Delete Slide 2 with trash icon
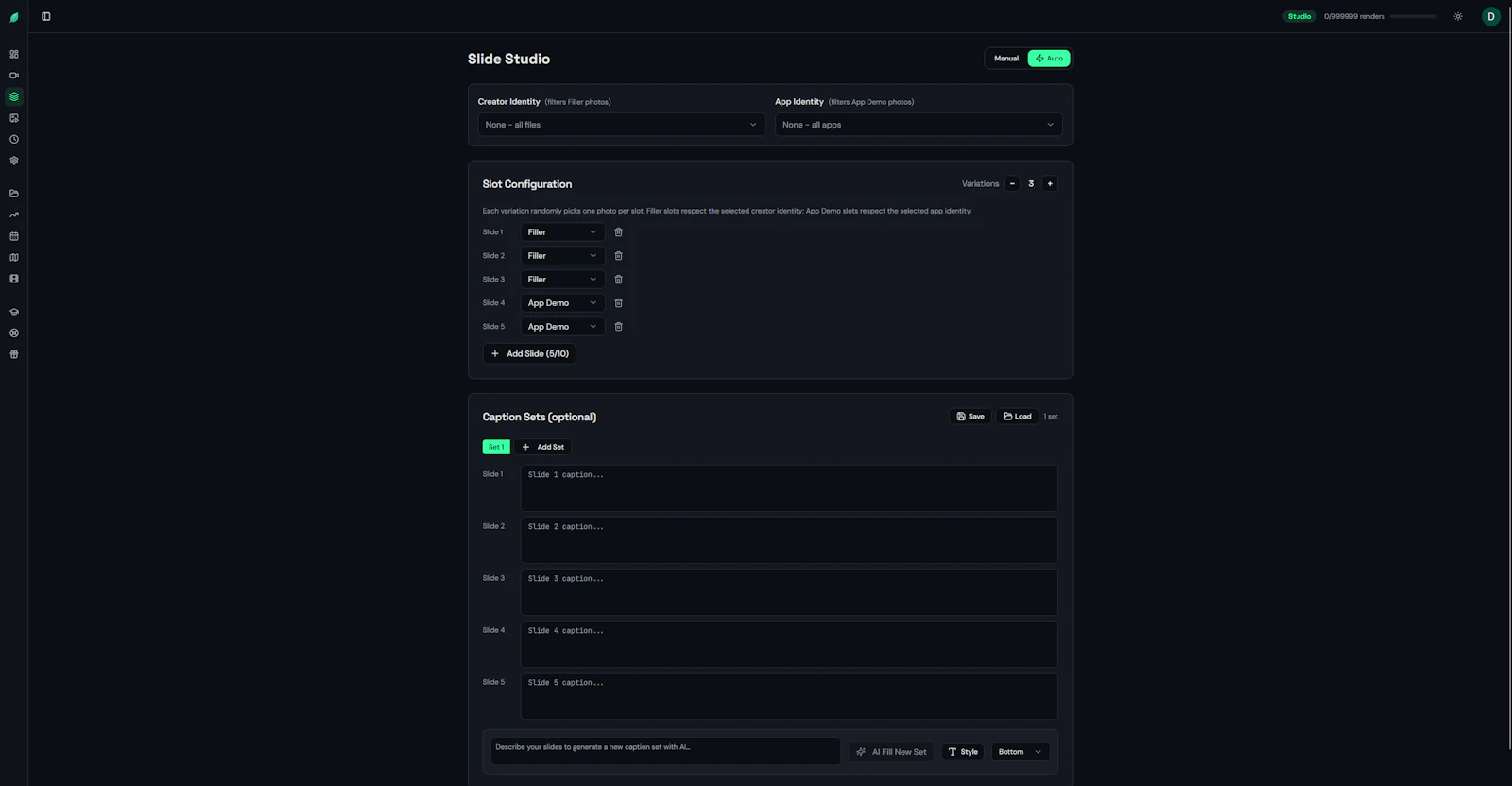1512x786 pixels. point(619,256)
